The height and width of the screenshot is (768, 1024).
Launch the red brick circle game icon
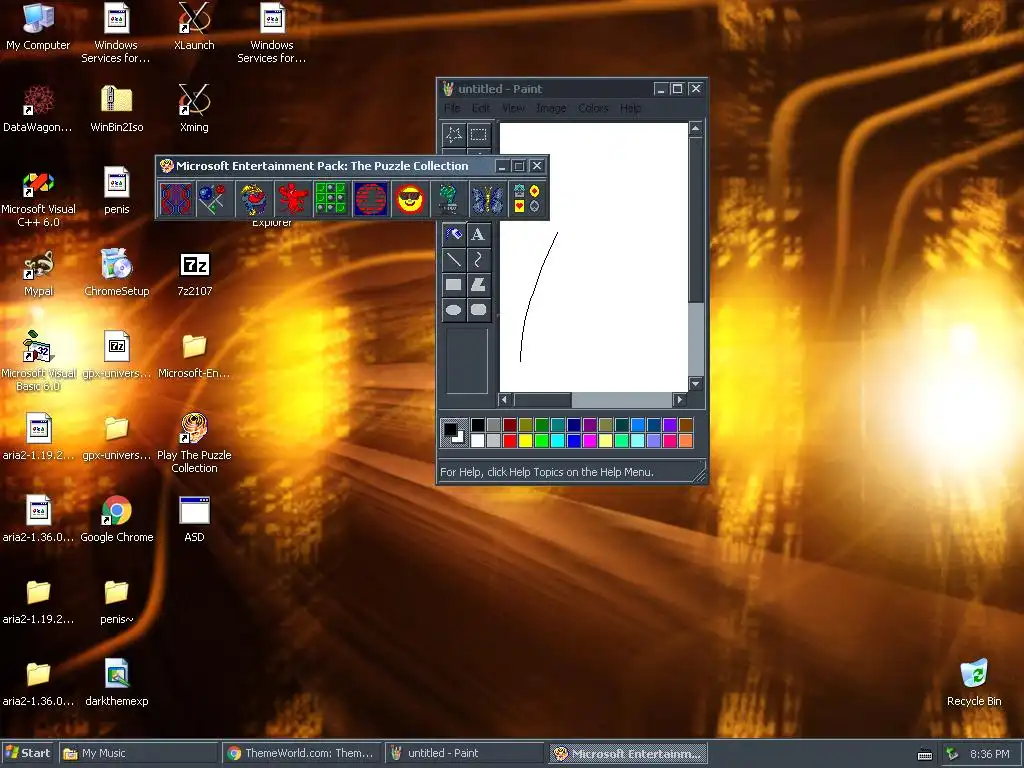pos(370,199)
